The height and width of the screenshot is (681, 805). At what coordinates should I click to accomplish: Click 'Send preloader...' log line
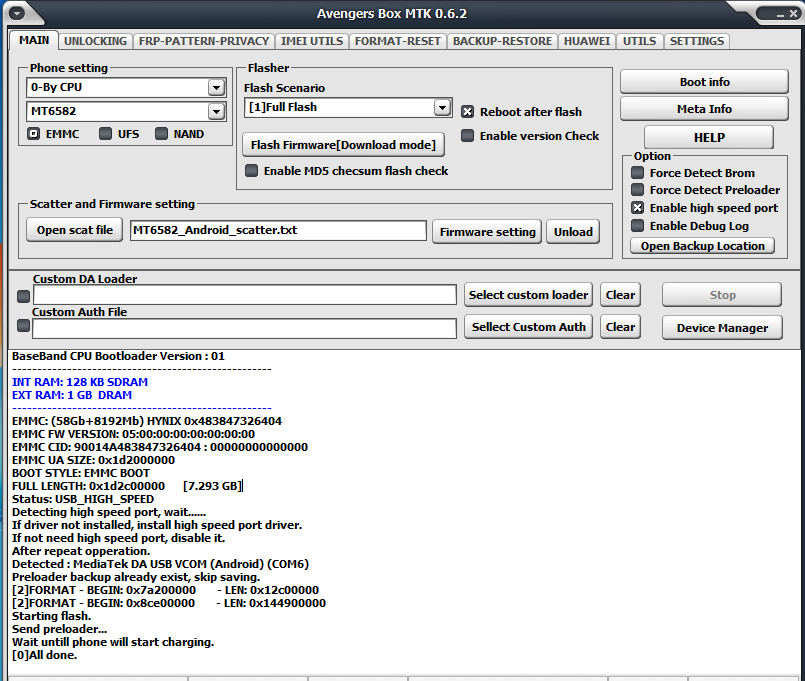click(x=60, y=629)
